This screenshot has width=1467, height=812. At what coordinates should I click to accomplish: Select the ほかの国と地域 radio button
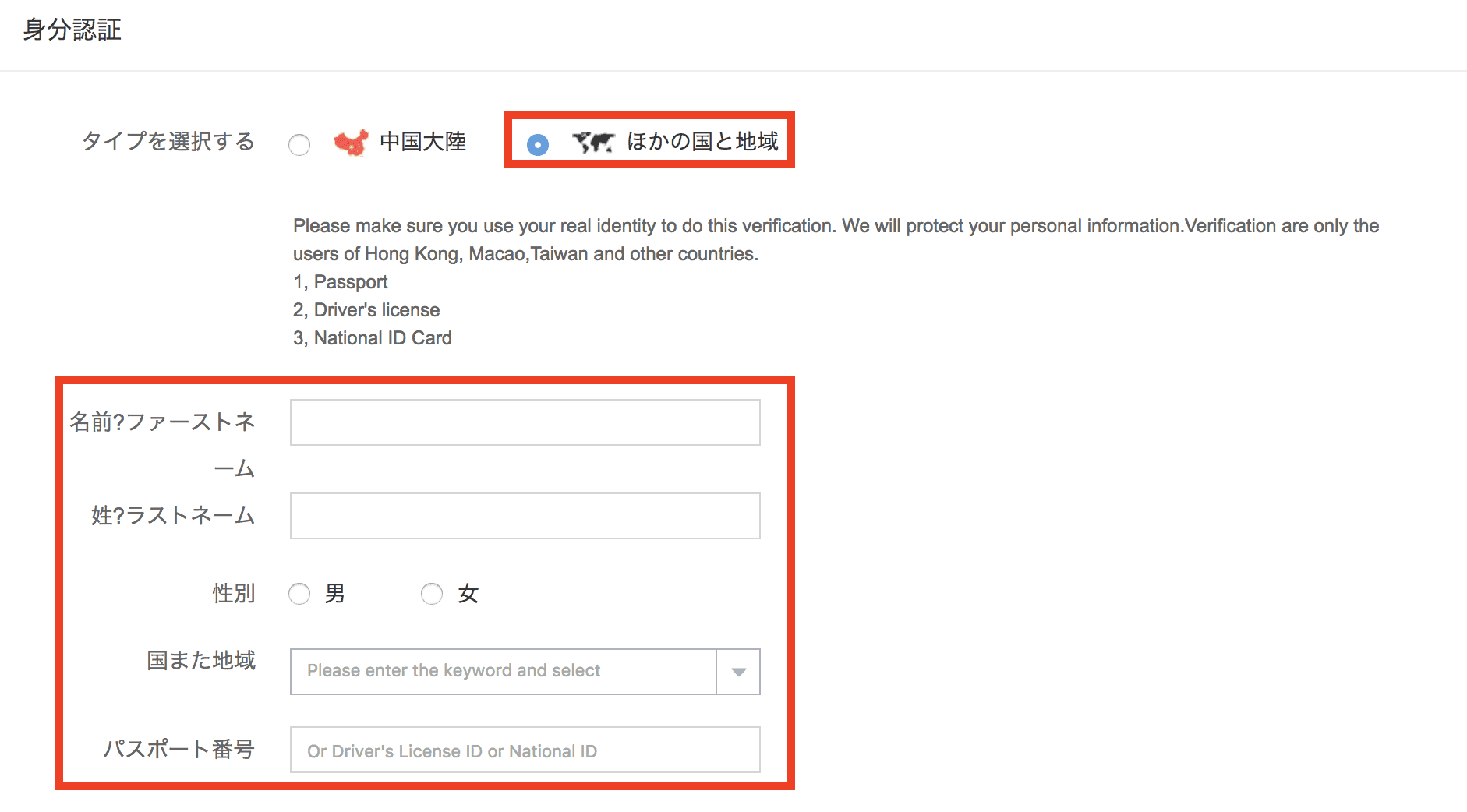pos(538,145)
